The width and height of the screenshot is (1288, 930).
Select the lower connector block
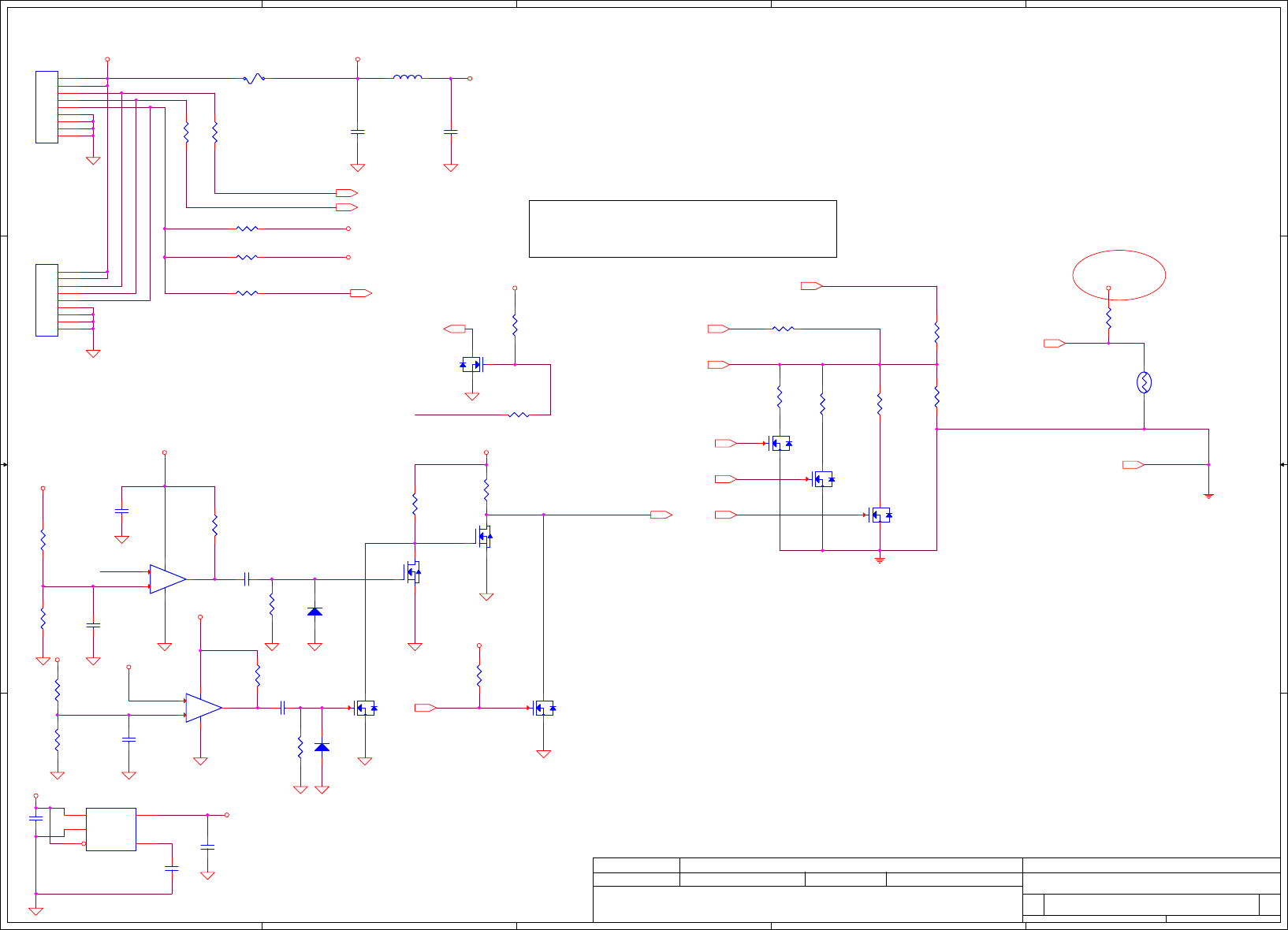[x=47, y=300]
